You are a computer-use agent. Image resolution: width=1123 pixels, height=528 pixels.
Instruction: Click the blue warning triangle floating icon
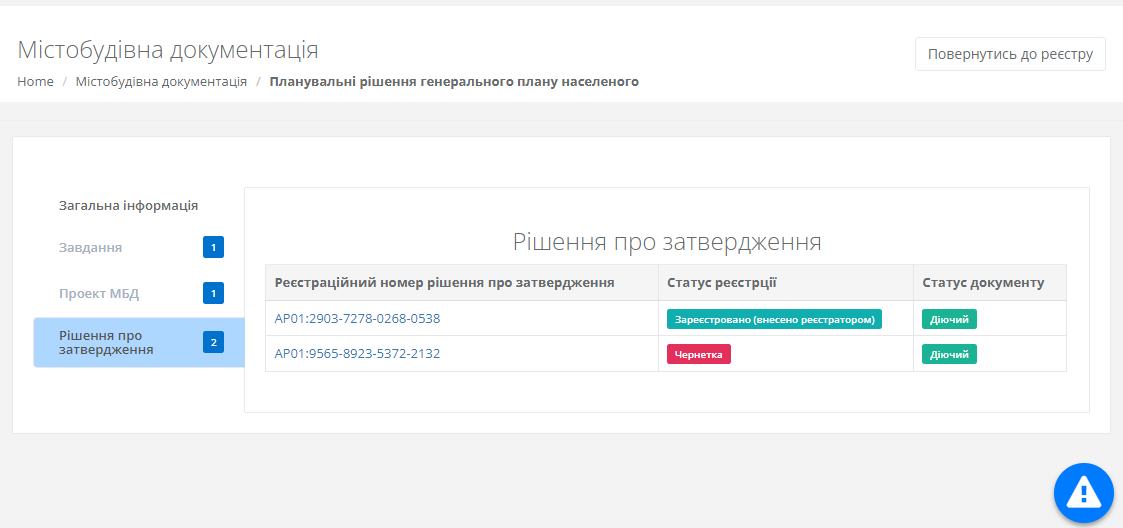[1083, 492]
